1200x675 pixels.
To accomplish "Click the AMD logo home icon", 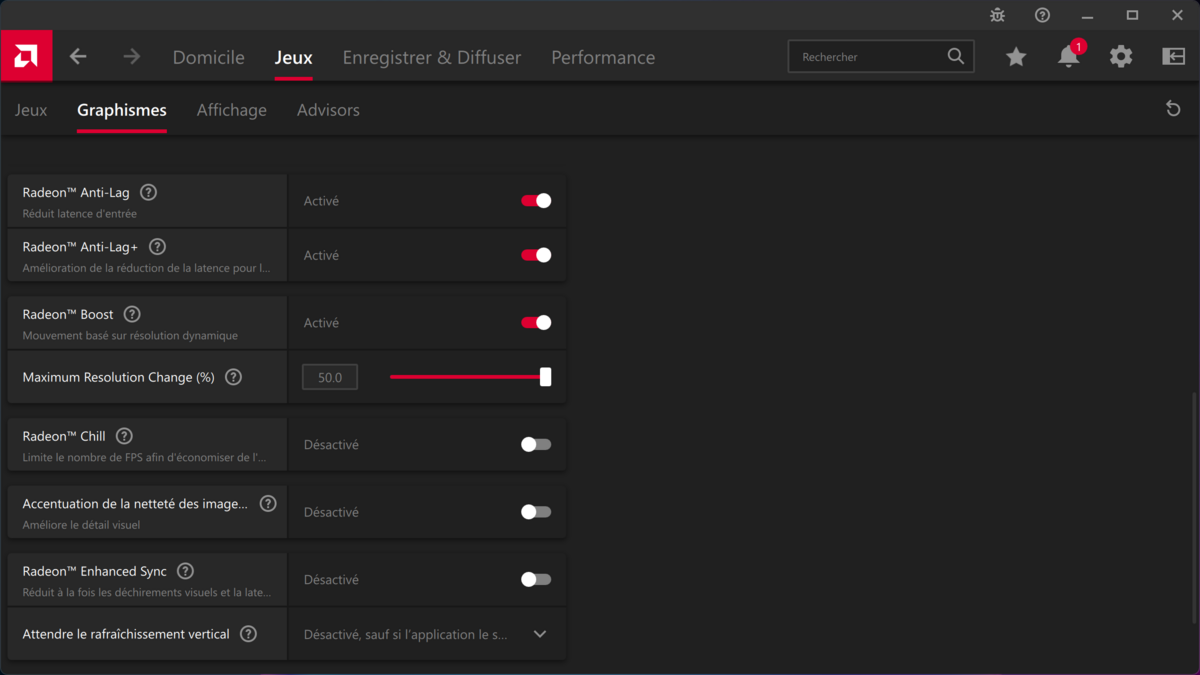I will (26, 57).
